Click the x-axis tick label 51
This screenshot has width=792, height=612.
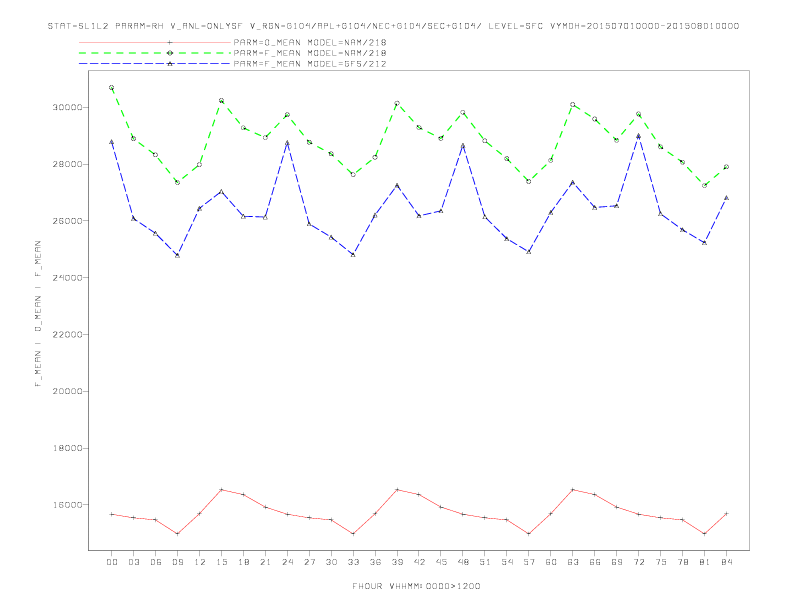coord(485,562)
